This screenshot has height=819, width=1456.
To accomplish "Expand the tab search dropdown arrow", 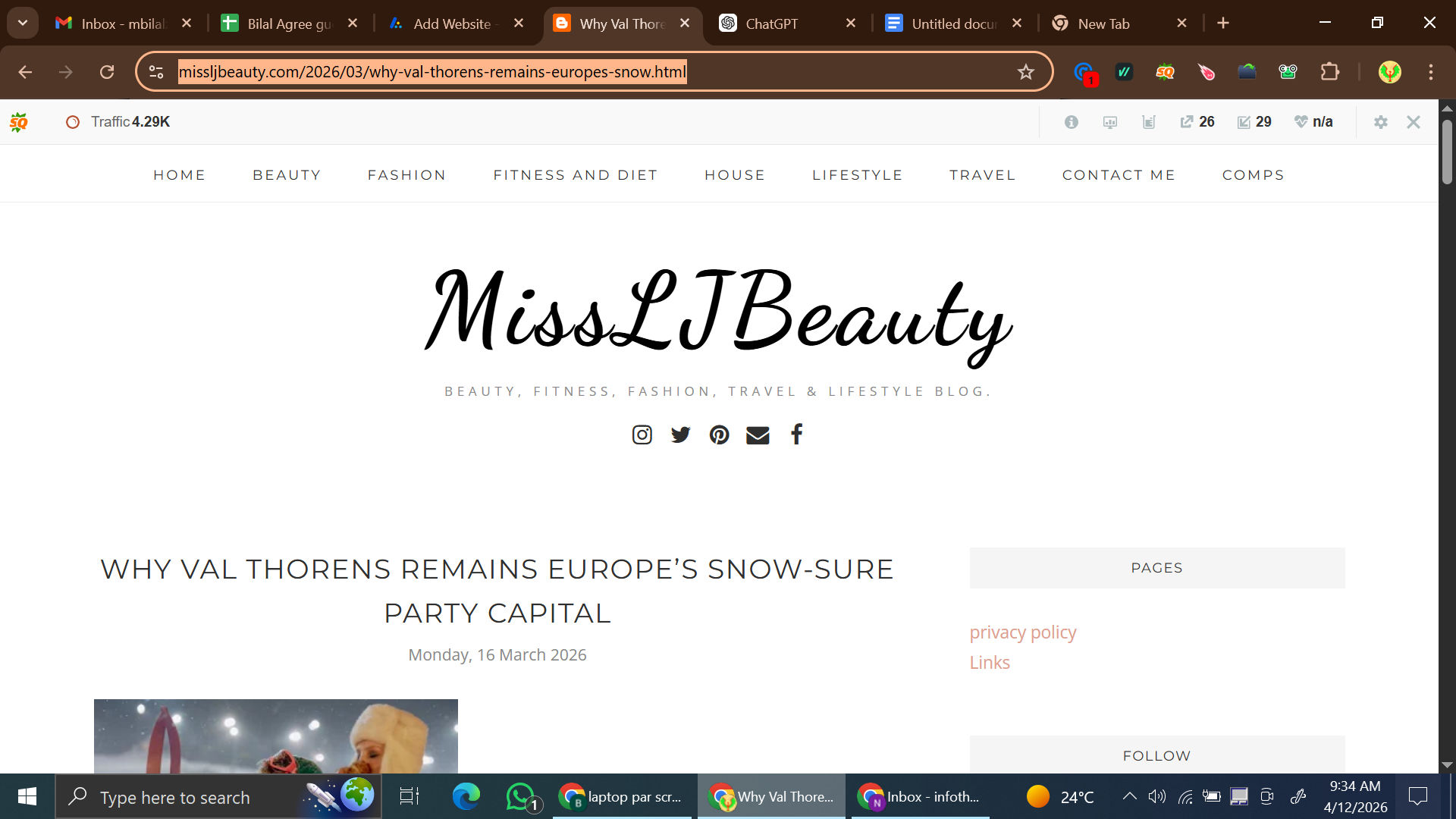I will (x=23, y=23).
